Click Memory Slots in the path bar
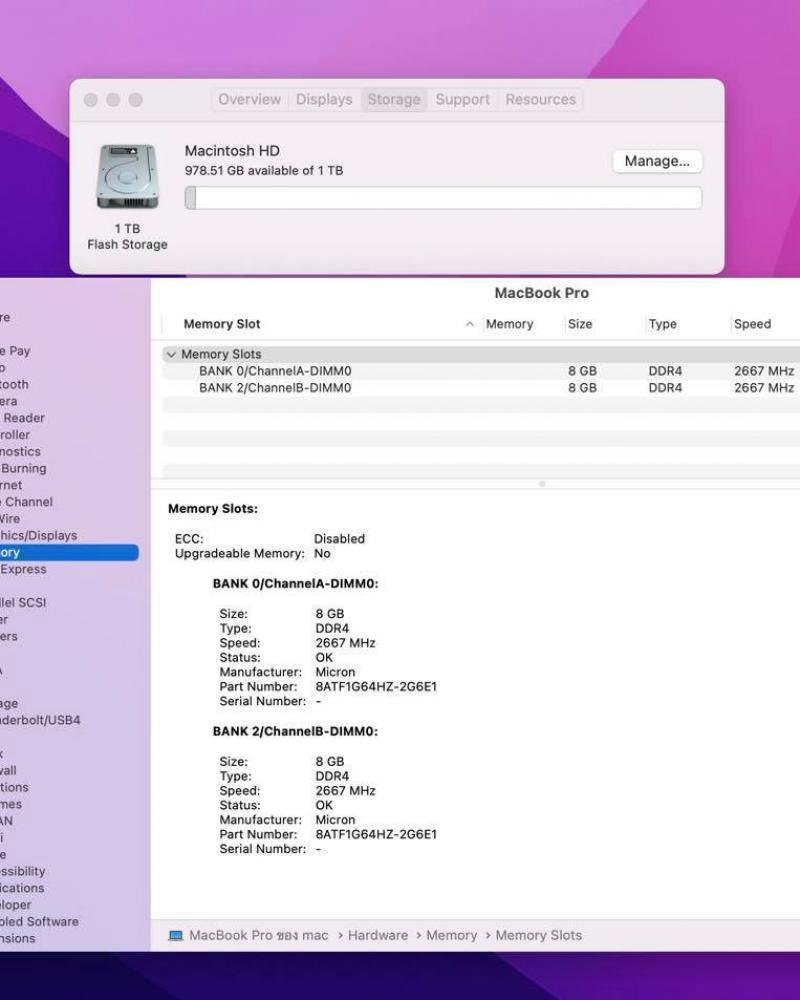 click(x=538, y=935)
